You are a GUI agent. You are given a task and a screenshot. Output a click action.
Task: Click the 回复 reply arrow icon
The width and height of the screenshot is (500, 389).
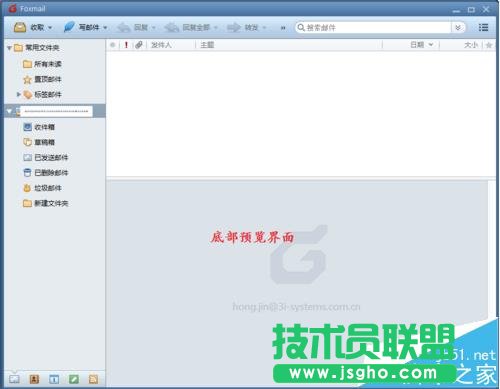point(123,27)
